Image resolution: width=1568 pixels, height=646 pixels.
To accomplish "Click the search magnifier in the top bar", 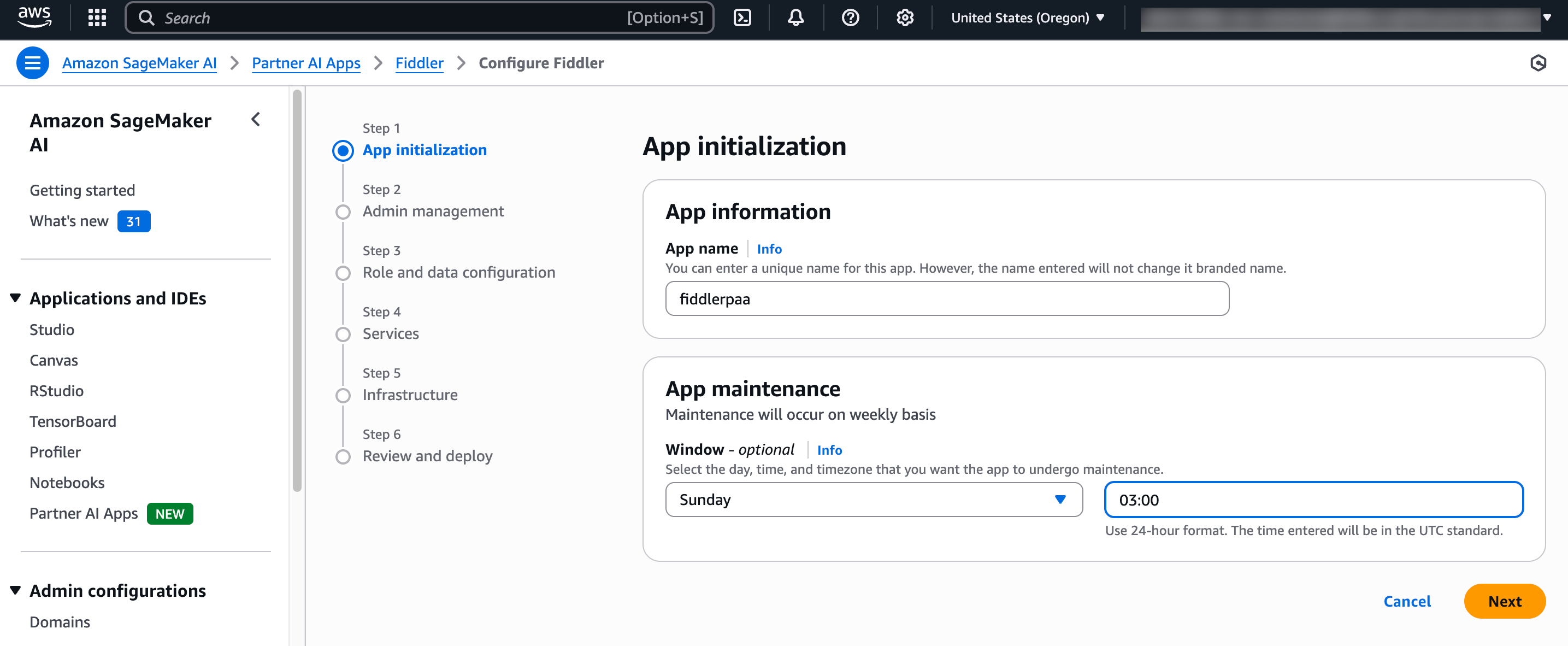I will [x=146, y=17].
